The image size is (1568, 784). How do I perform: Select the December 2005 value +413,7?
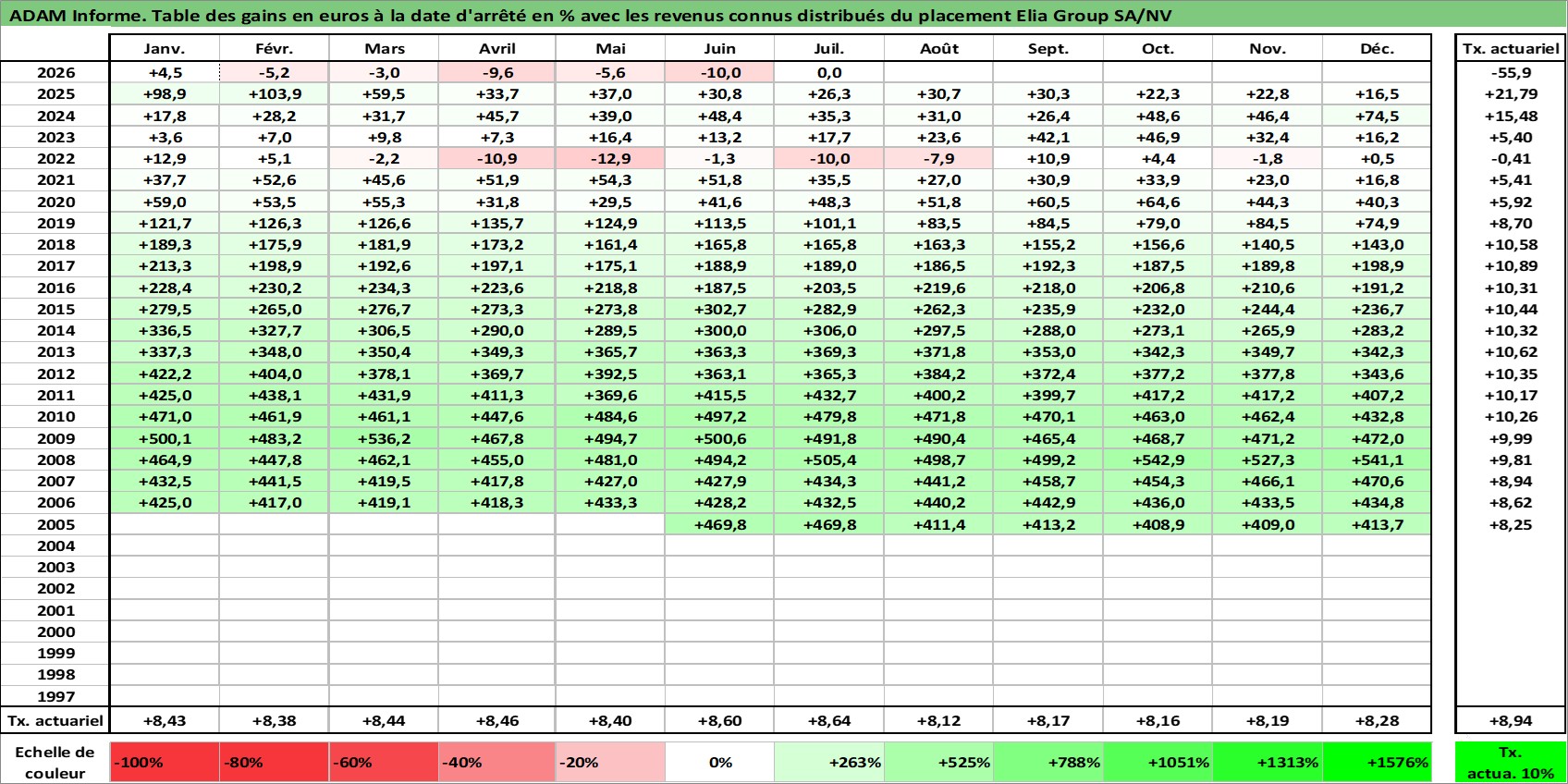coord(1377,524)
